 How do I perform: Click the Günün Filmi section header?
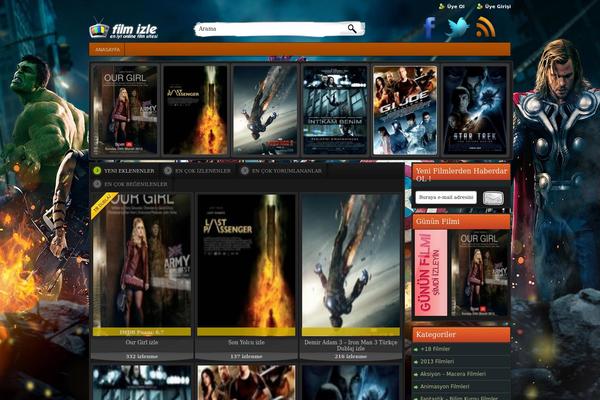[x=461, y=222]
